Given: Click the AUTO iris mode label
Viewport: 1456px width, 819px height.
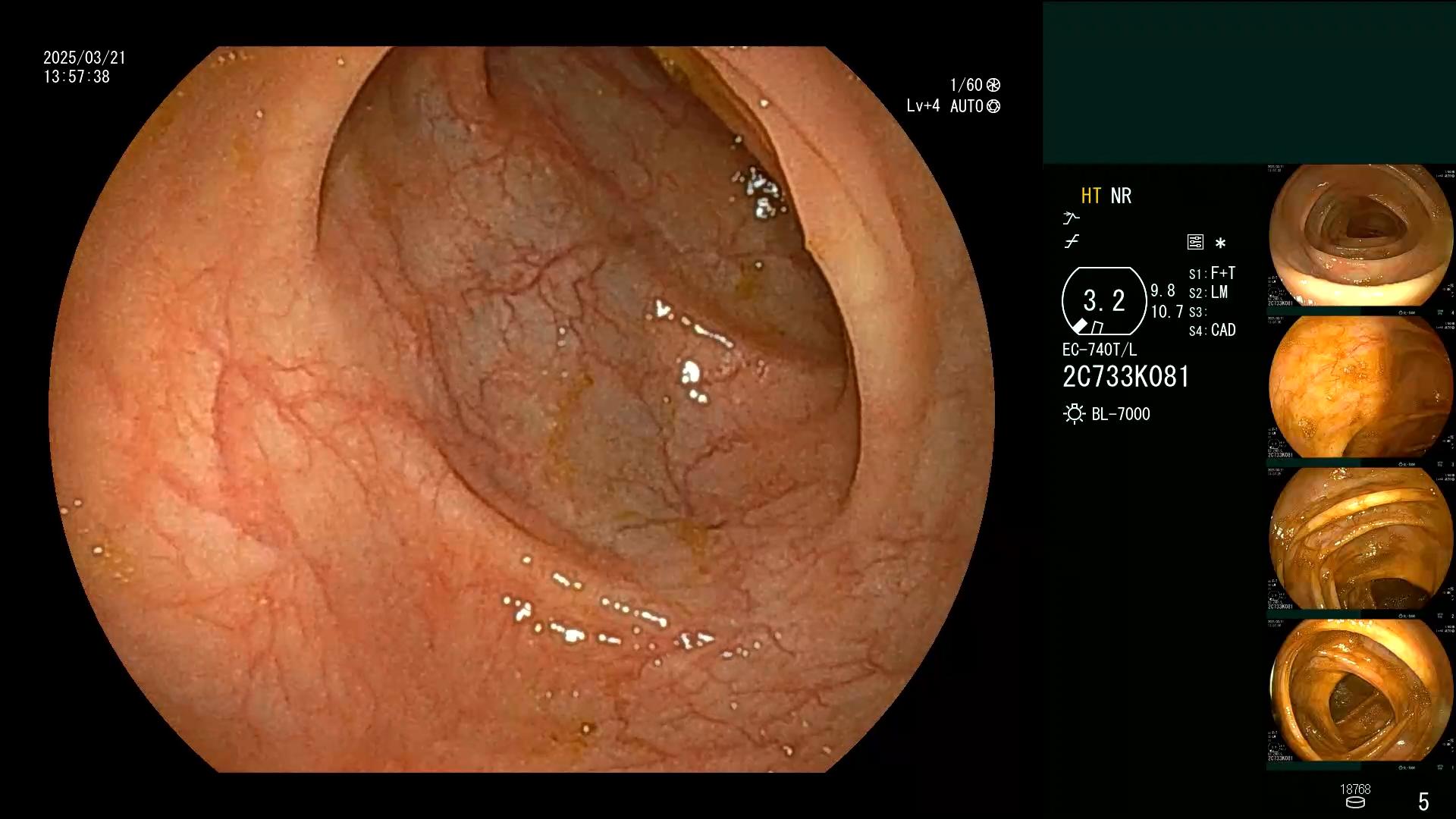Looking at the screenshot, I should (966, 106).
